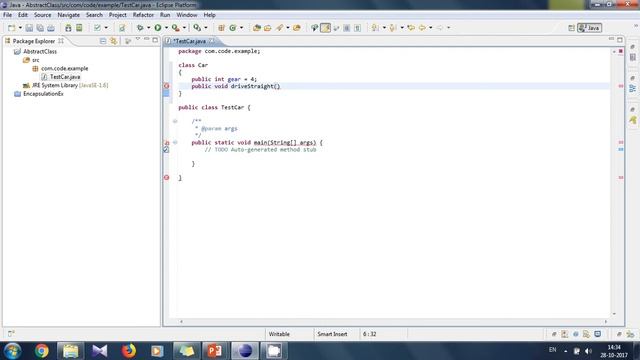Click the error marker beside driveStraight line
The height and width of the screenshot is (360, 640).
167,86
